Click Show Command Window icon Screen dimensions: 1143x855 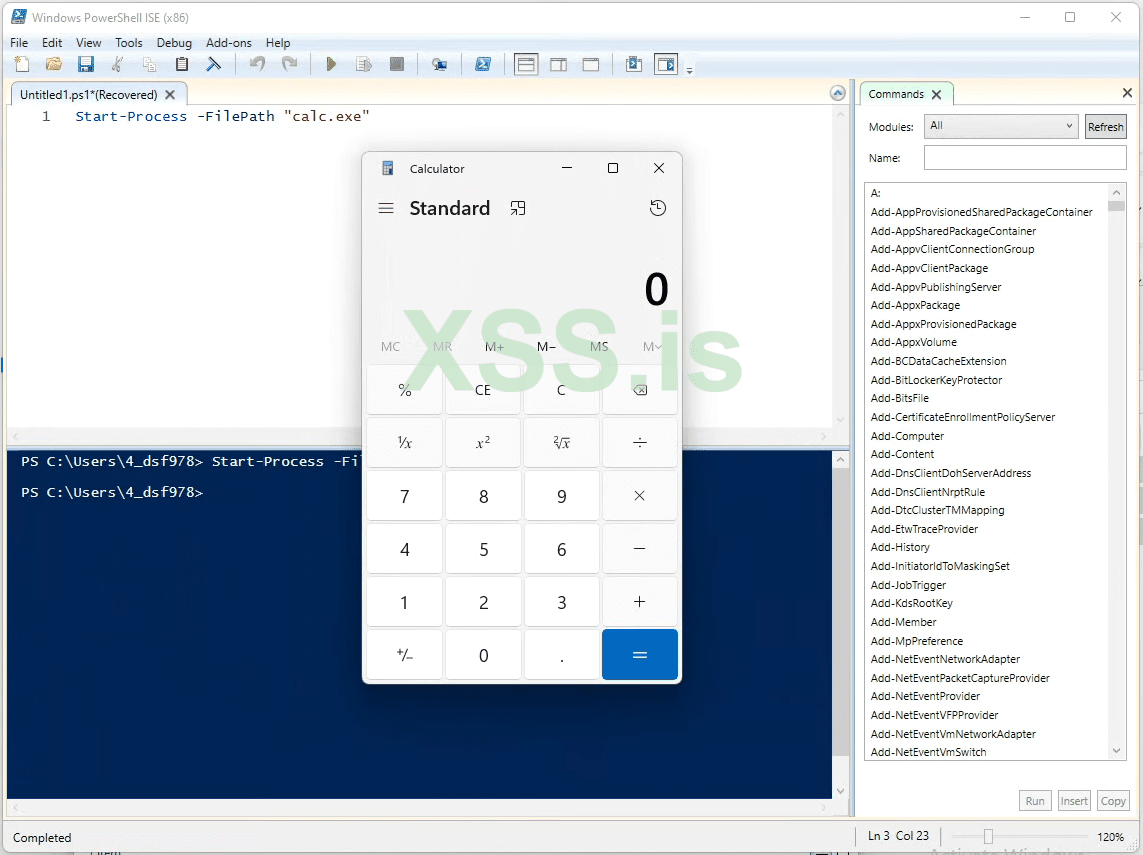point(633,64)
